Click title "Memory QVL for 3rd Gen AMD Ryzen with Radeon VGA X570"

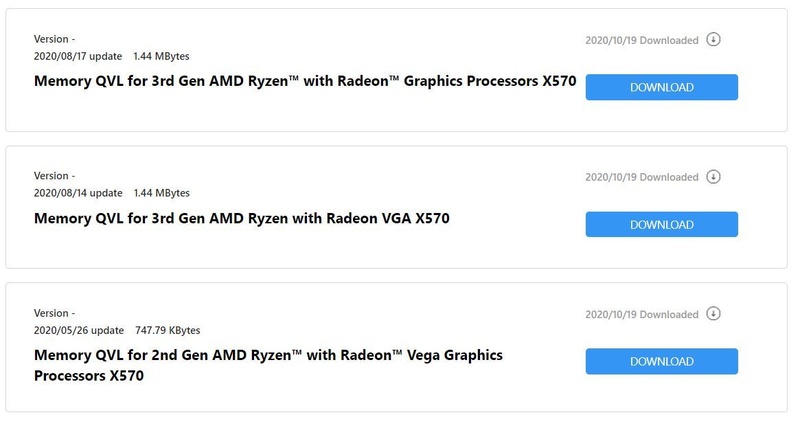tap(241, 218)
